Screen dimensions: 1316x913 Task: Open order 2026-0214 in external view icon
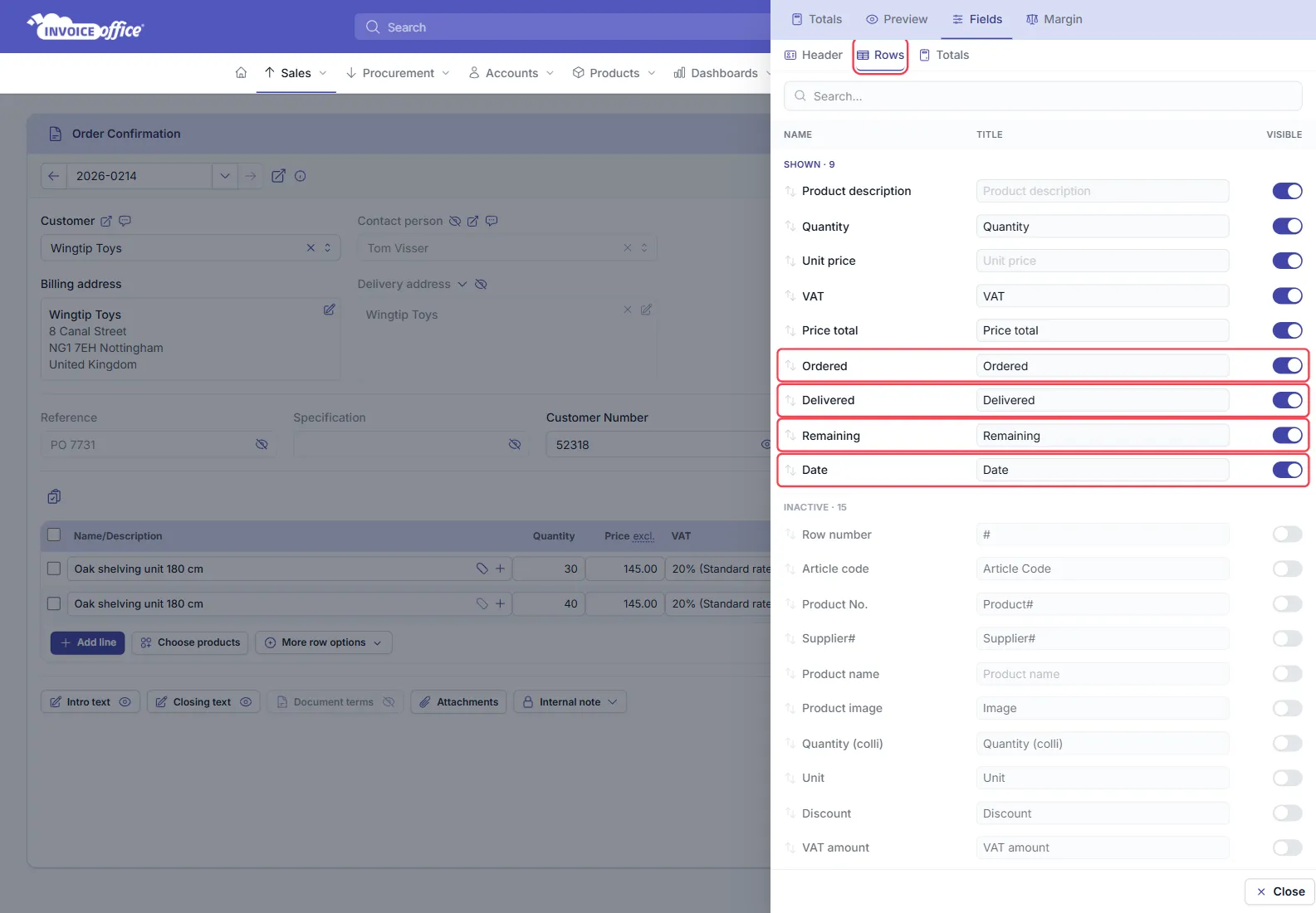279,176
